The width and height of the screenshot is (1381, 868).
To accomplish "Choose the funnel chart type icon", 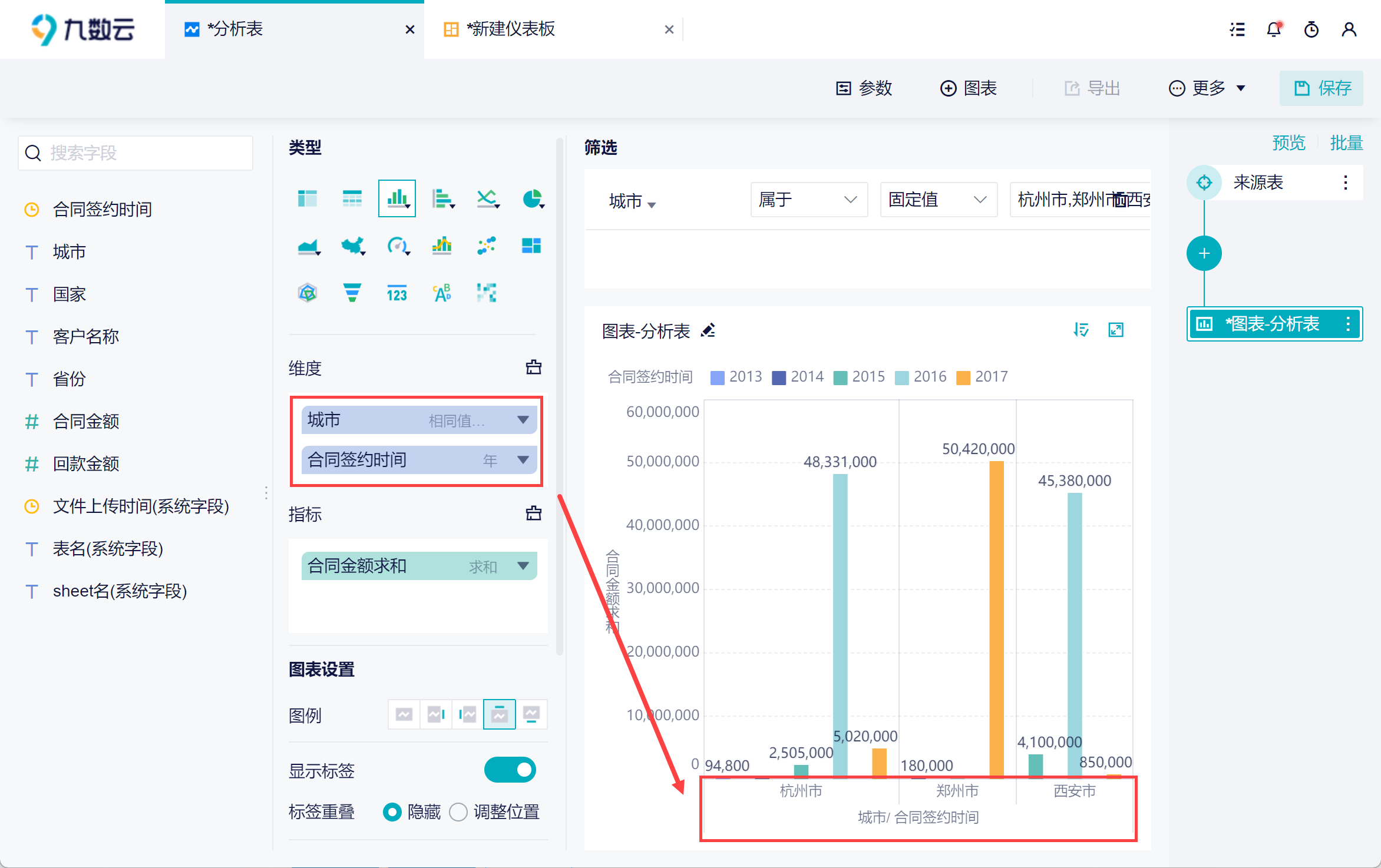I will click(352, 293).
